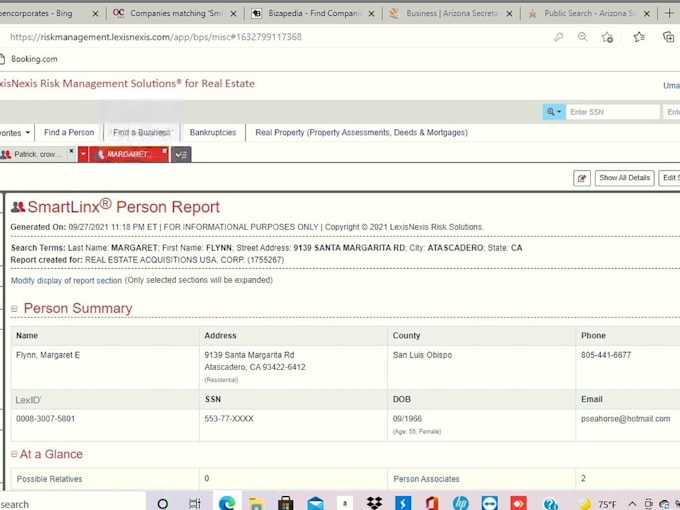Open Dropbox from taskbar
The width and height of the screenshot is (680, 510).
374,503
